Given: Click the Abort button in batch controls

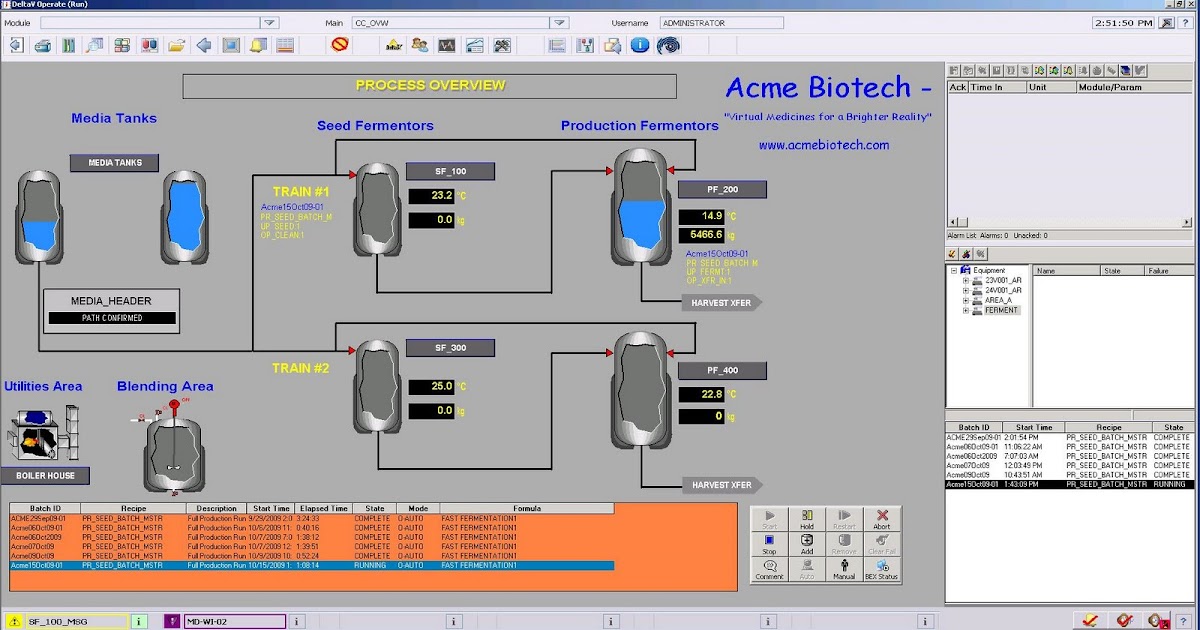Looking at the screenshot, I should click(882, 516).
